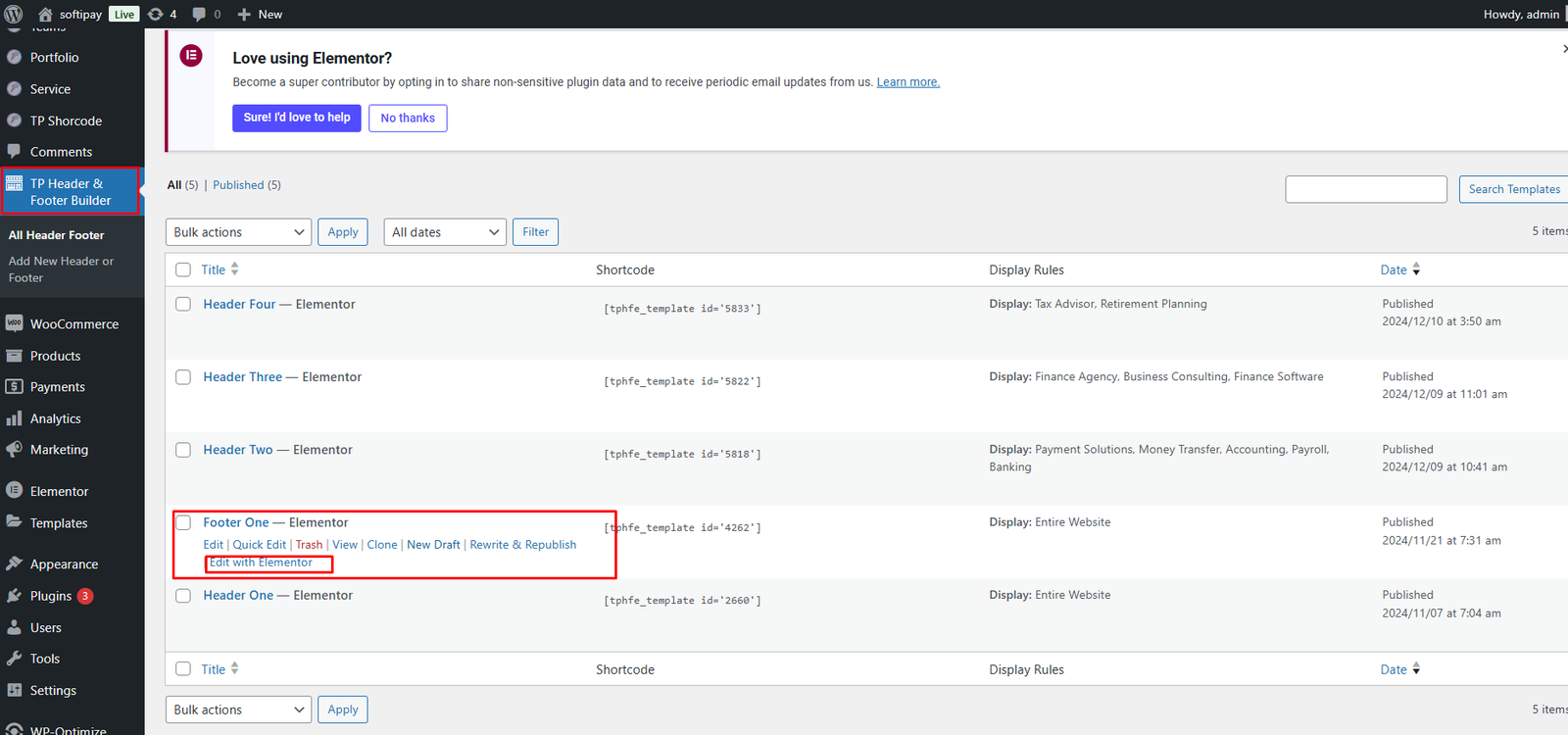Viewport: 1568px width, 735px height.
Task: Open the comments bubble icon in admin bar
Action: pyautogui.click(x=200, y=14)
